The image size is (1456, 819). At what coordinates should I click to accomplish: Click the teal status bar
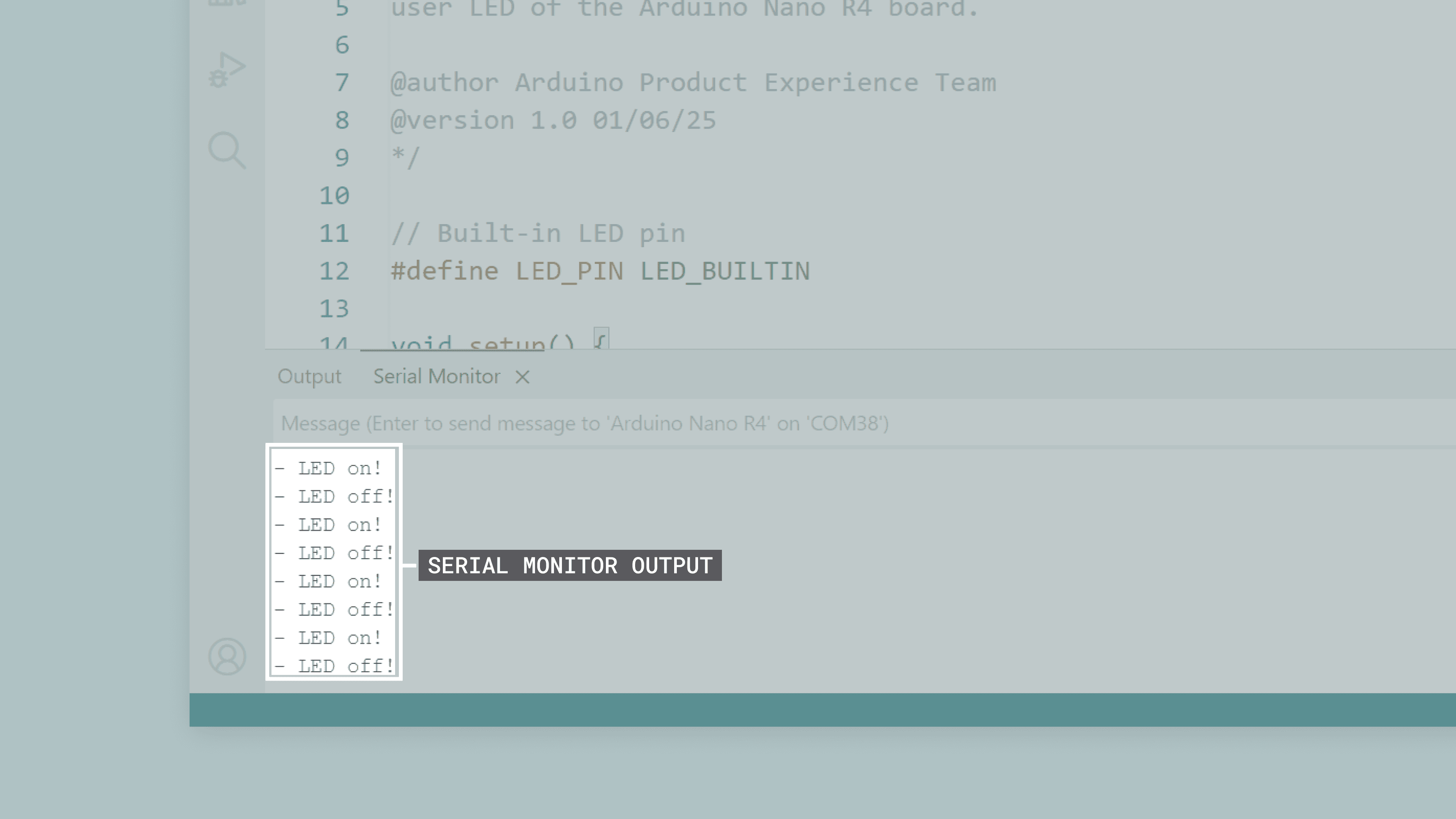click(x=822, y=709)
